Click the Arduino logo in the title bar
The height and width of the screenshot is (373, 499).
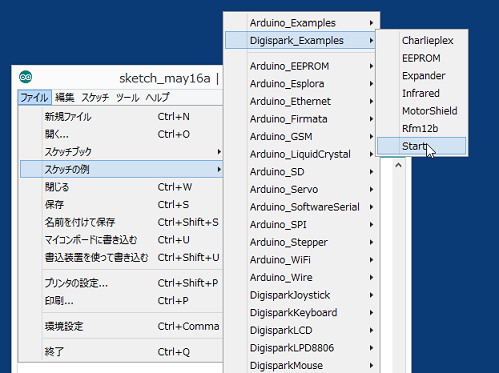click(x=26, y=77)
